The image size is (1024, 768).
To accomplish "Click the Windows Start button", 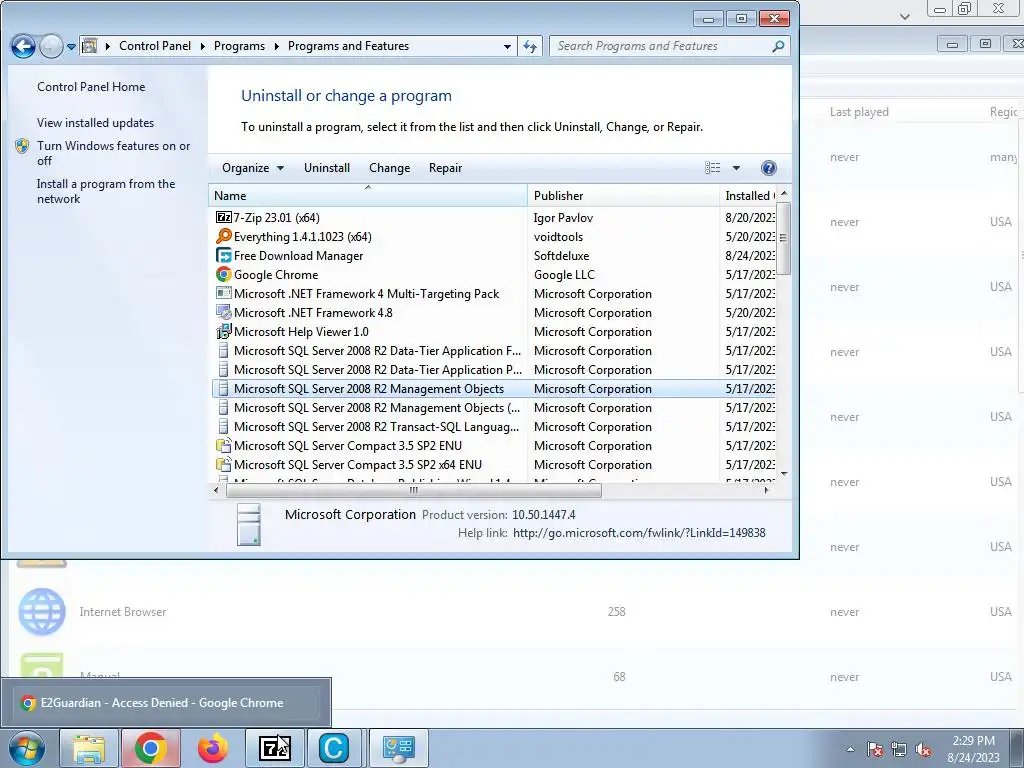I will pos(26,748).
